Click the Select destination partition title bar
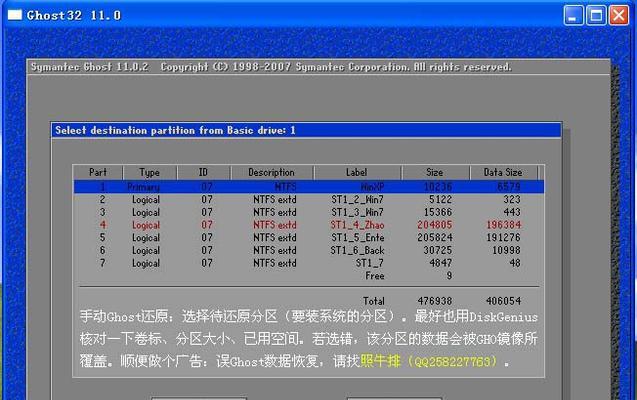The height and width of the screenshot is (400, 637). [307, 130]
